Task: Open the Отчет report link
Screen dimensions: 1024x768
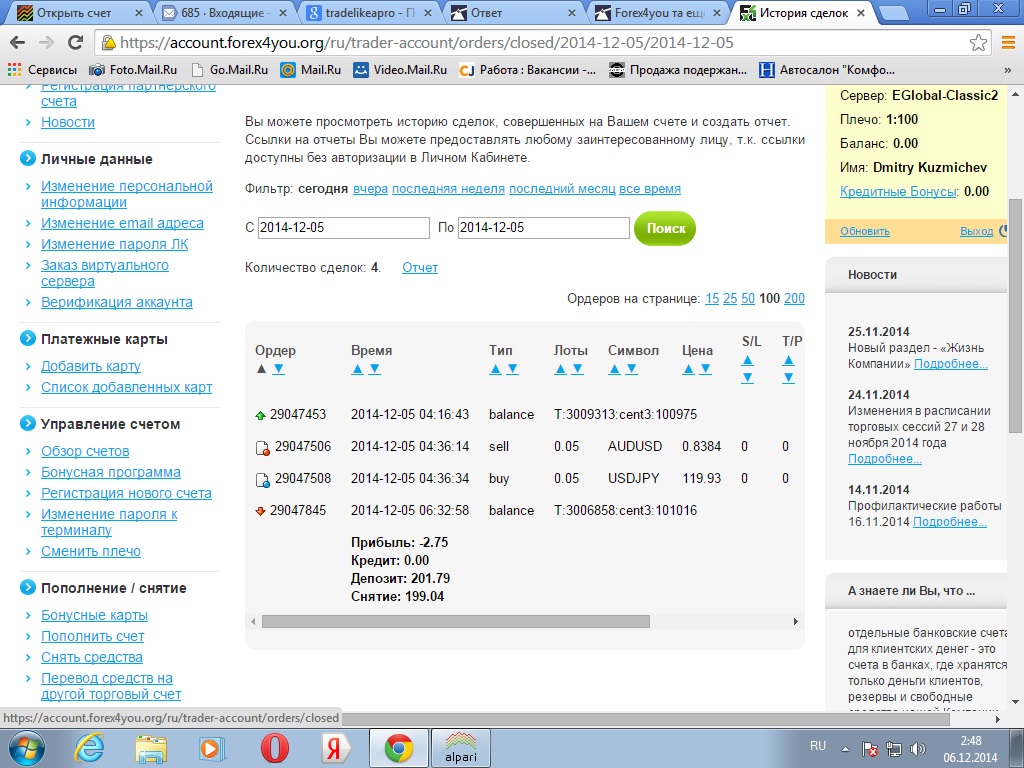Action: coord(420,268)
